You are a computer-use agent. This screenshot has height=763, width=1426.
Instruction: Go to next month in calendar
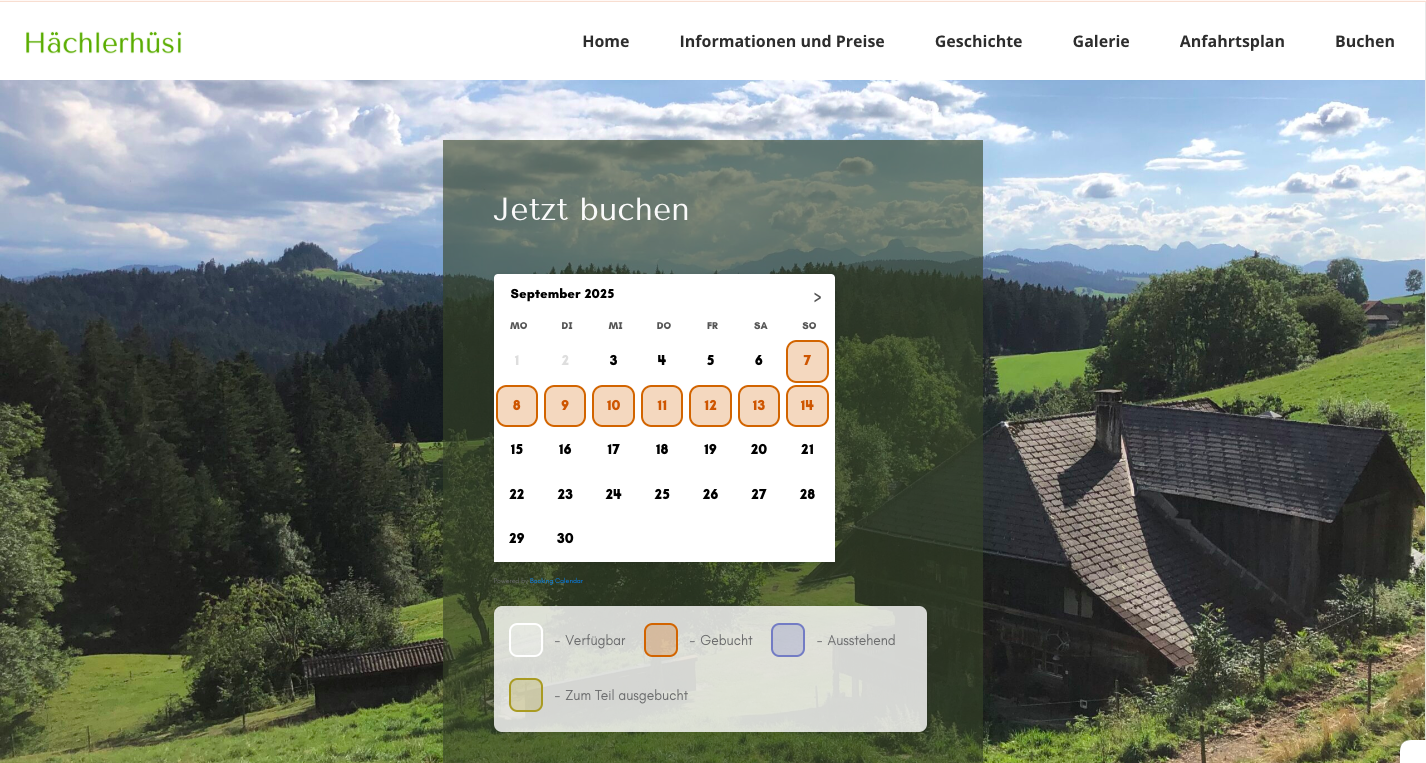tap(817, 297)
